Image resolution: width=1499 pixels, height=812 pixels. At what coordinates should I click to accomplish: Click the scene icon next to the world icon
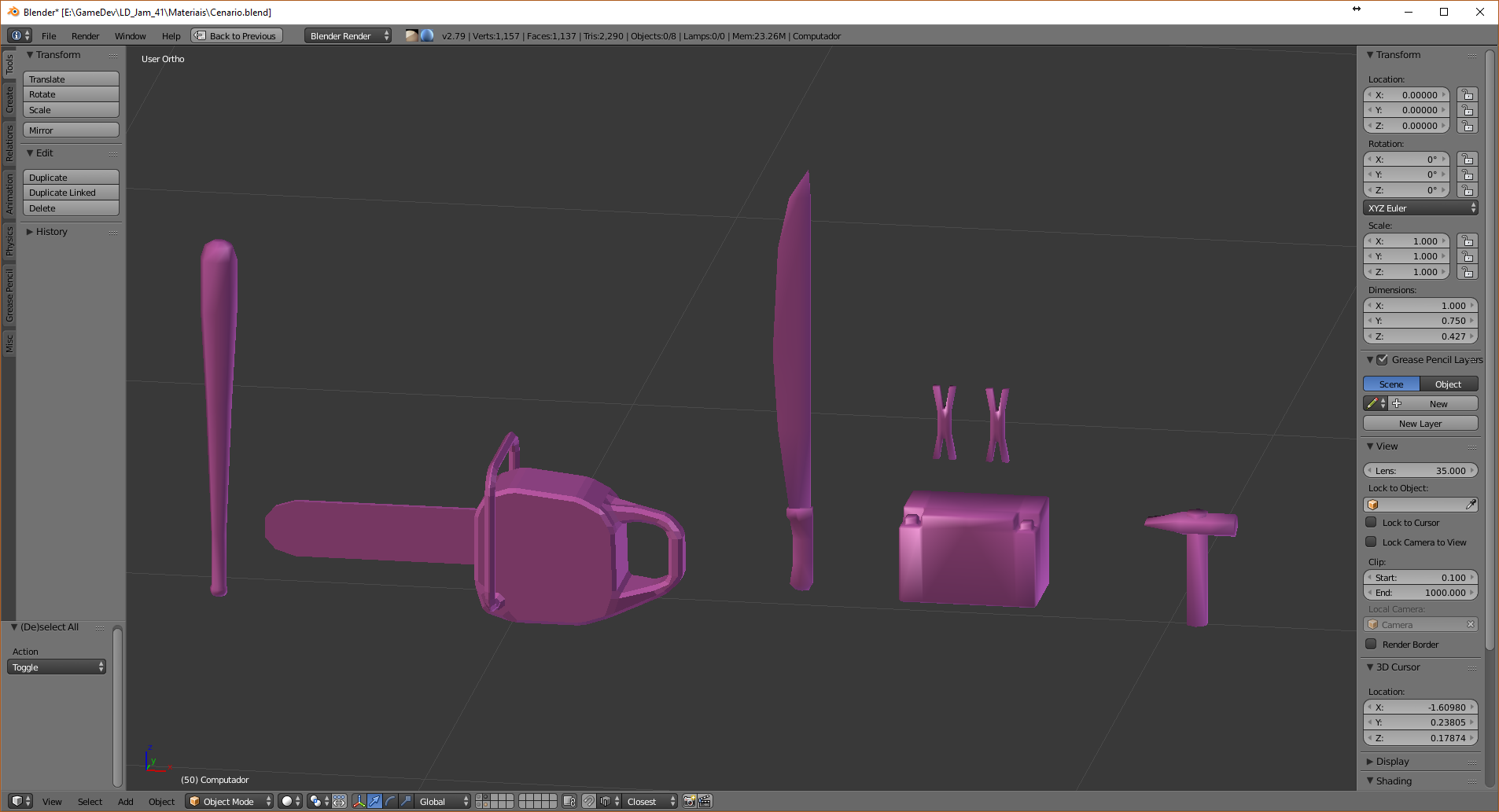(x=412, y=35)
